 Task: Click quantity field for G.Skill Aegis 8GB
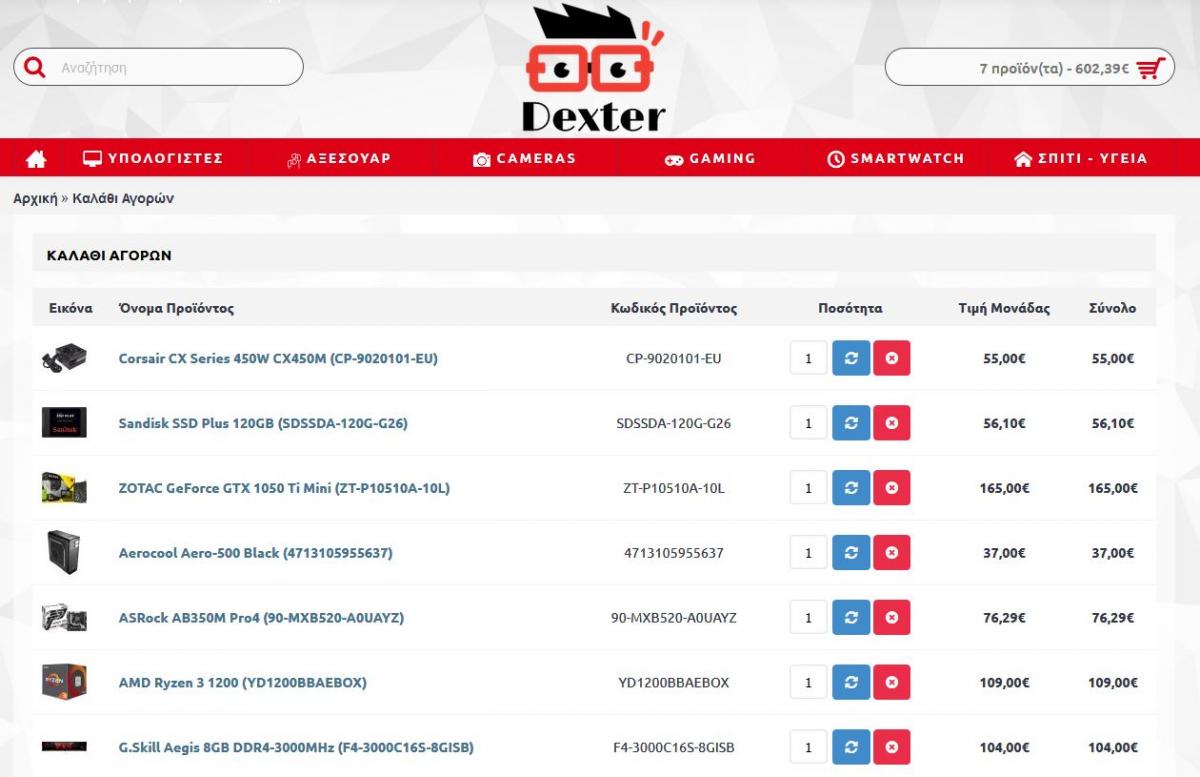[x=809, y=747]
